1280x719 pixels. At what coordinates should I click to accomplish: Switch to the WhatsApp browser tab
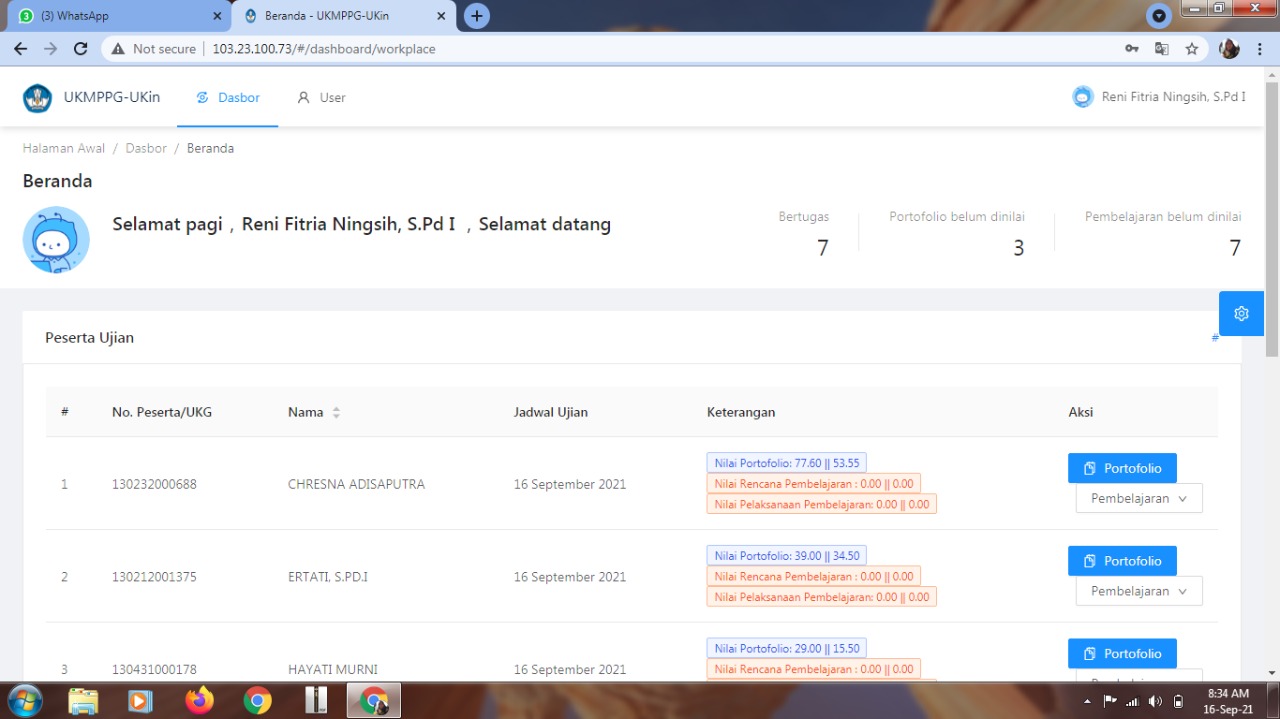tap(115, 16)
